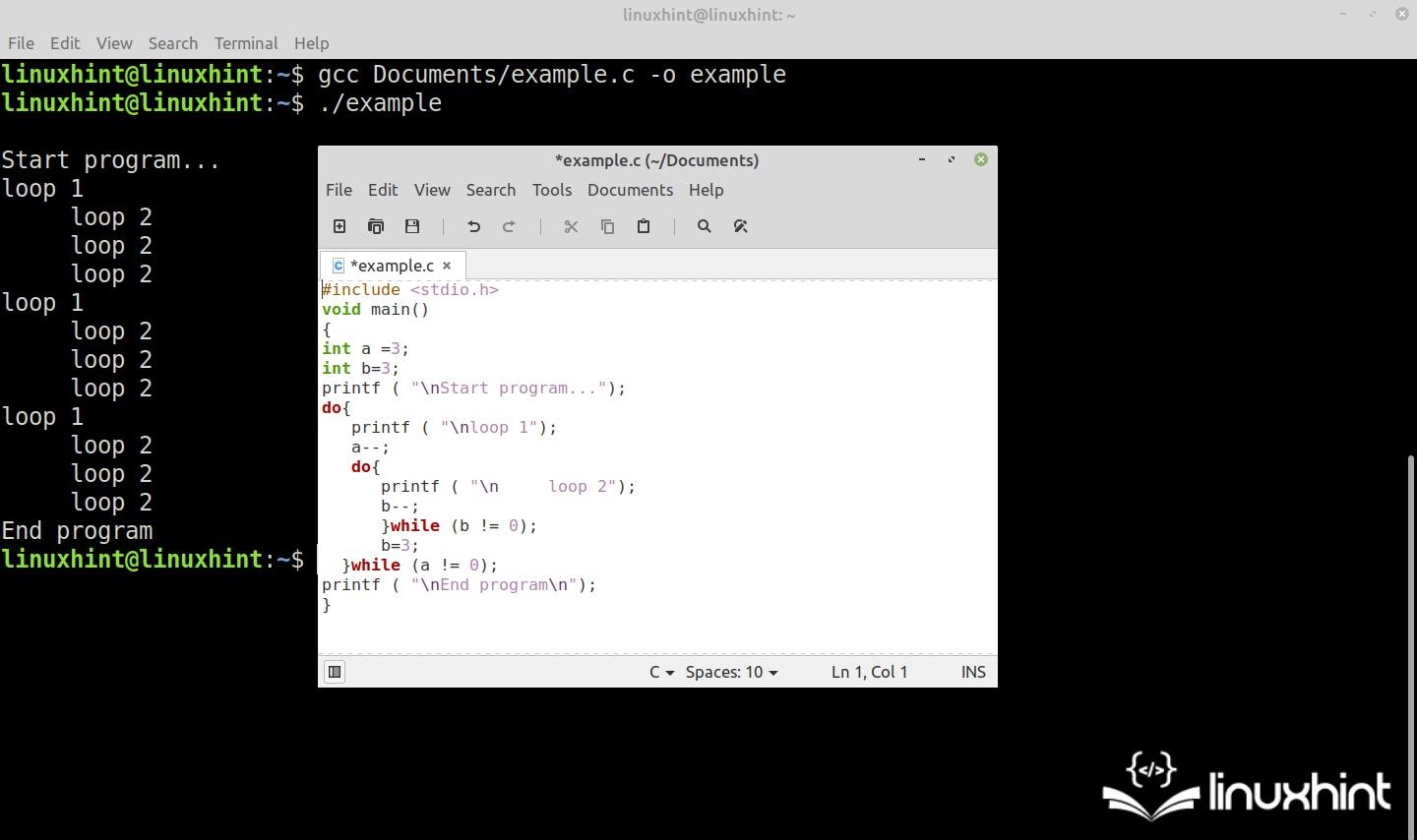
Task: Select the example.c editor tab
Action: tap(392, 266)
